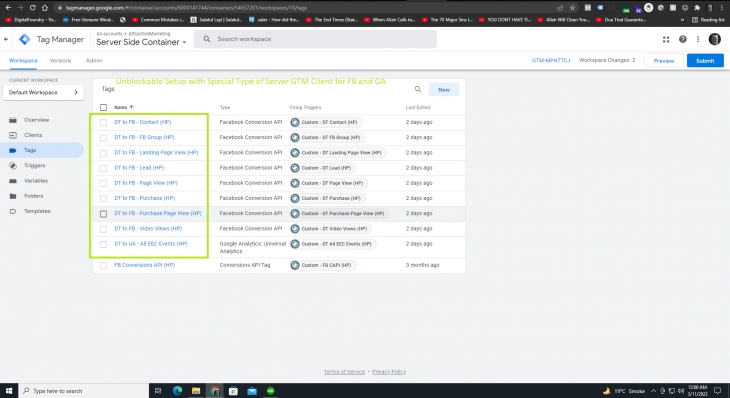The image size is (730, 398).
Task: Open Triggers from the sidebar
Action: tap(34, 166)
